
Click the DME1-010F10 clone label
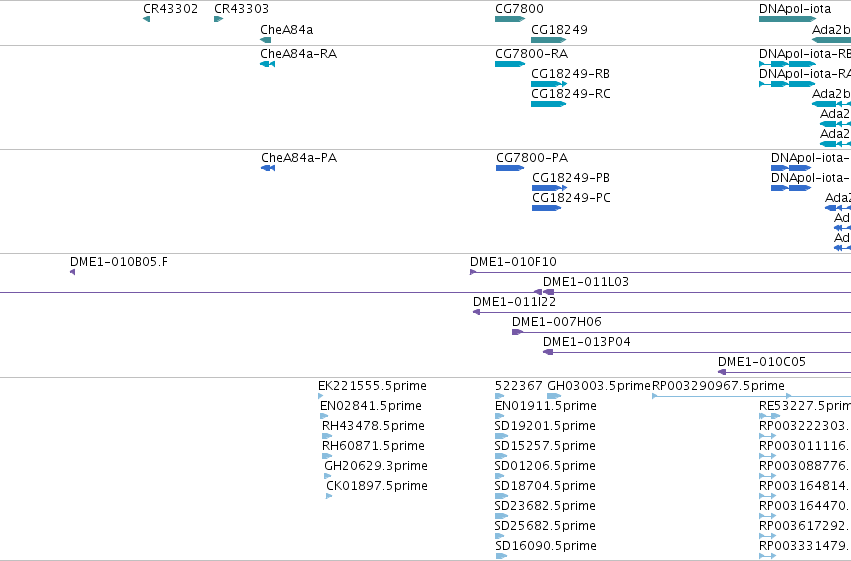pos(513,262)
